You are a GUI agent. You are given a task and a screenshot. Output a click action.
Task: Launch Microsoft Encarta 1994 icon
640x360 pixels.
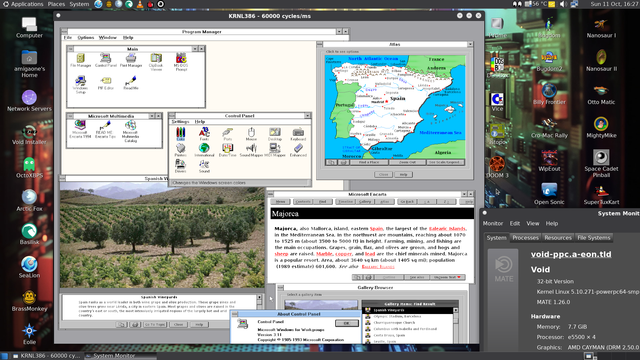pyautogui.click(x=80, y=129)
